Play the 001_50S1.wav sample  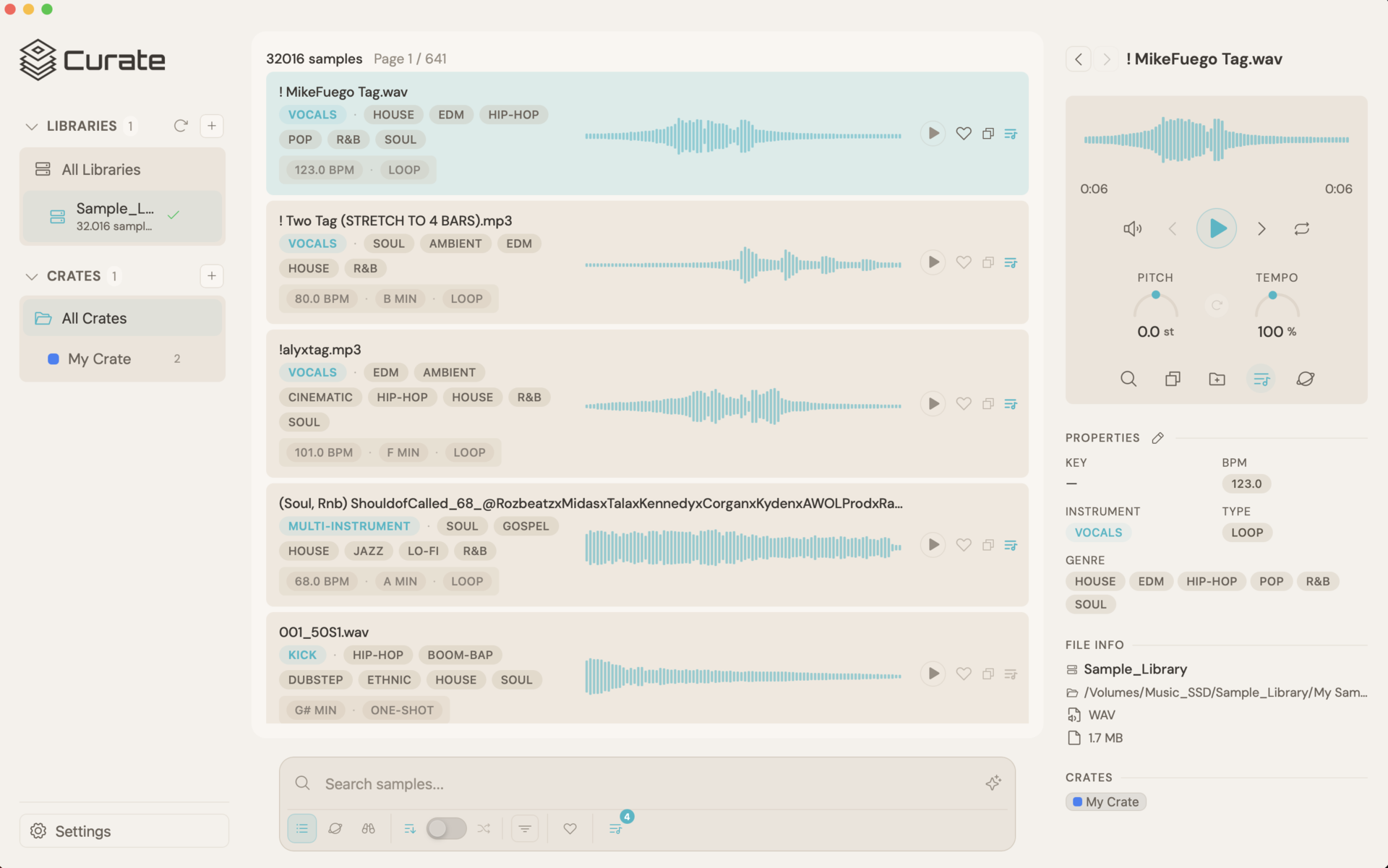point(933,674)
